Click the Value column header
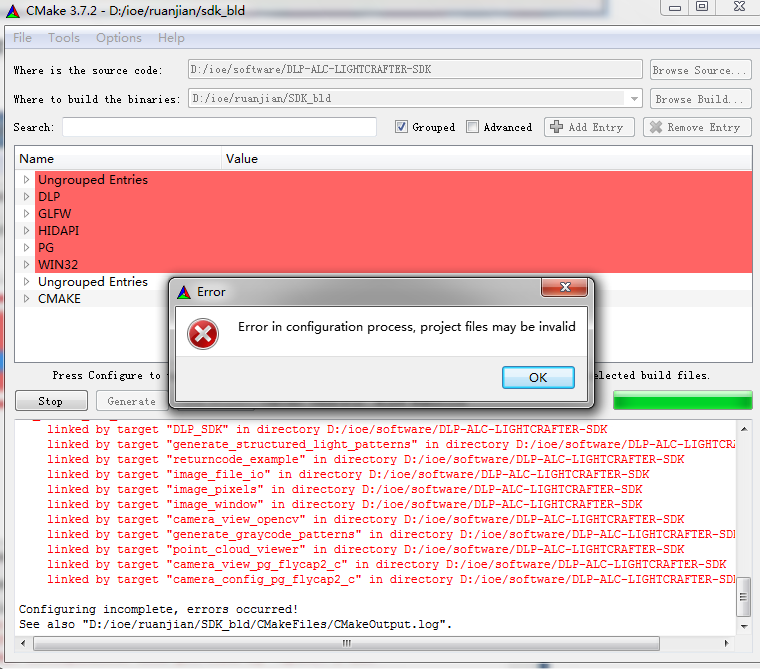Image resolution: width=760 pixels, height=669 pixels. coord(487,159)
